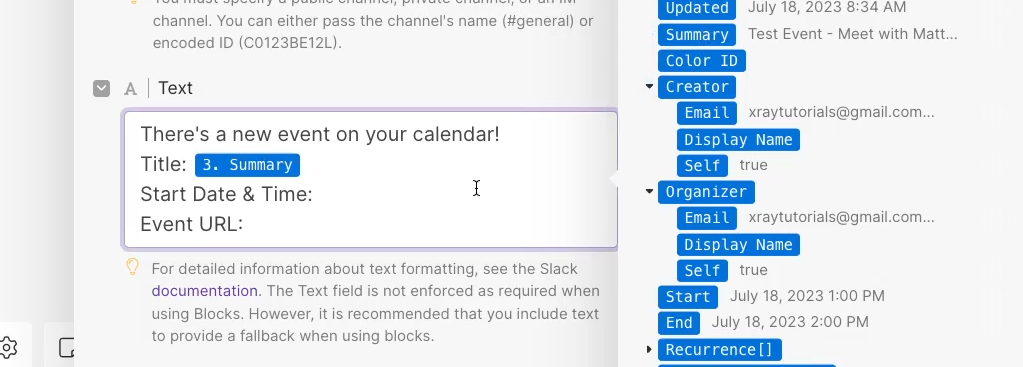Select the Creator's Self tag

702,166
